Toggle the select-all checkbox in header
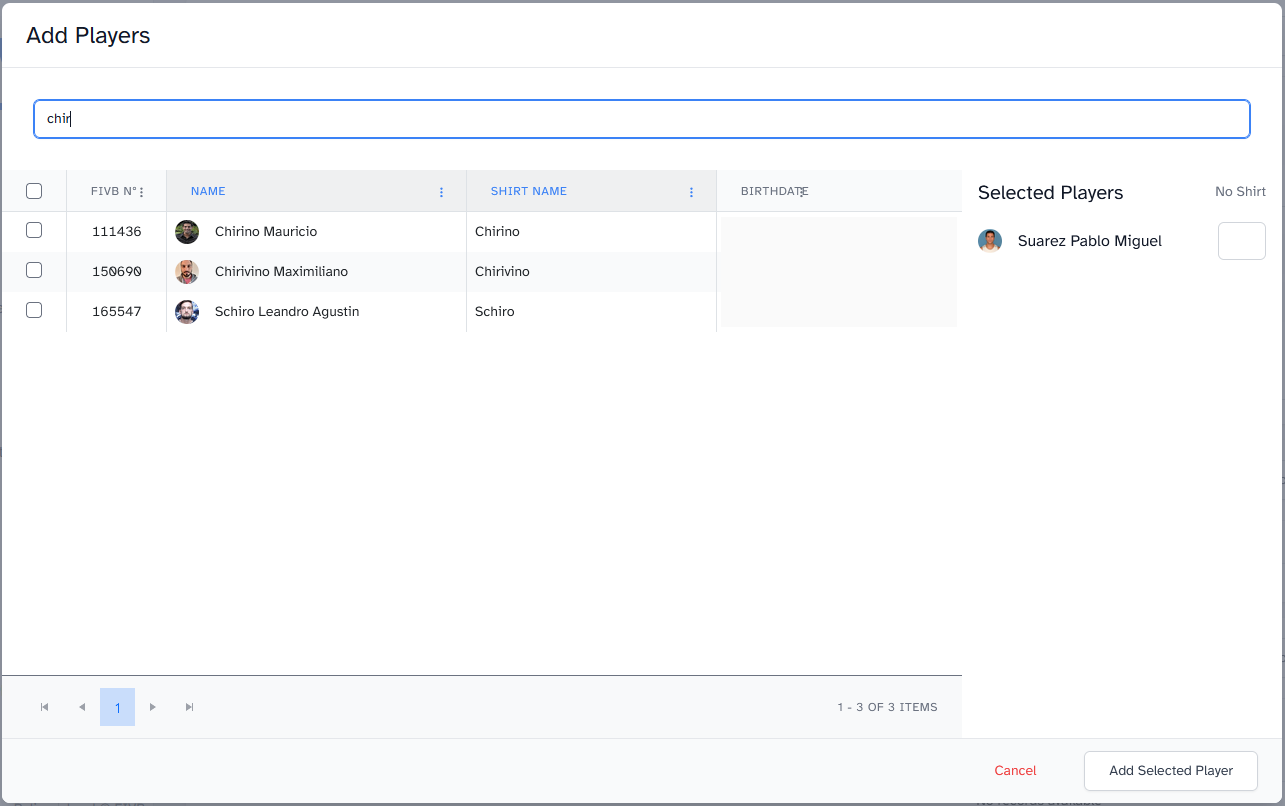 click(34, 191)
